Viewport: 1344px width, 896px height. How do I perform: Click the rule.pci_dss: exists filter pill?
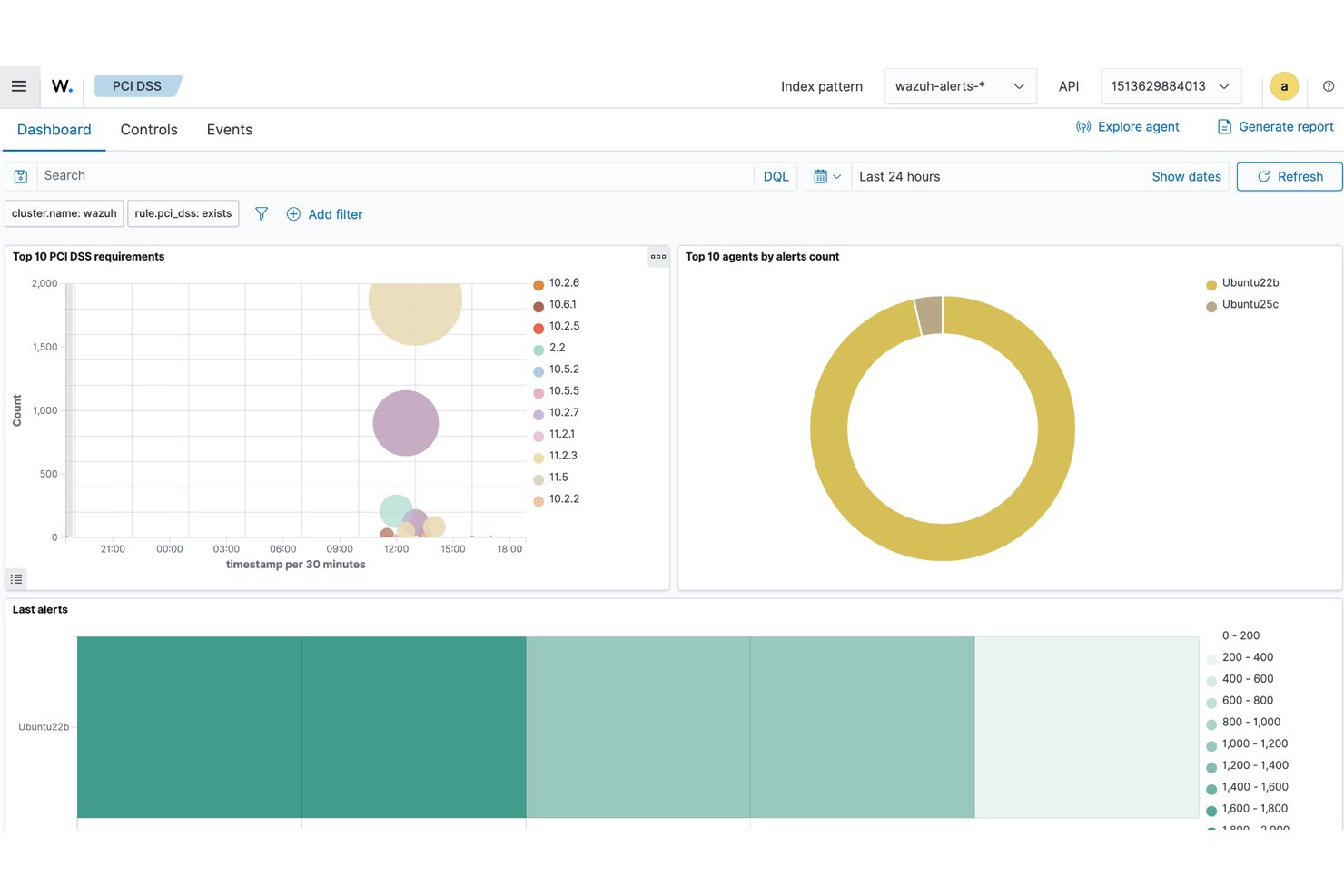tap(183, 213)
